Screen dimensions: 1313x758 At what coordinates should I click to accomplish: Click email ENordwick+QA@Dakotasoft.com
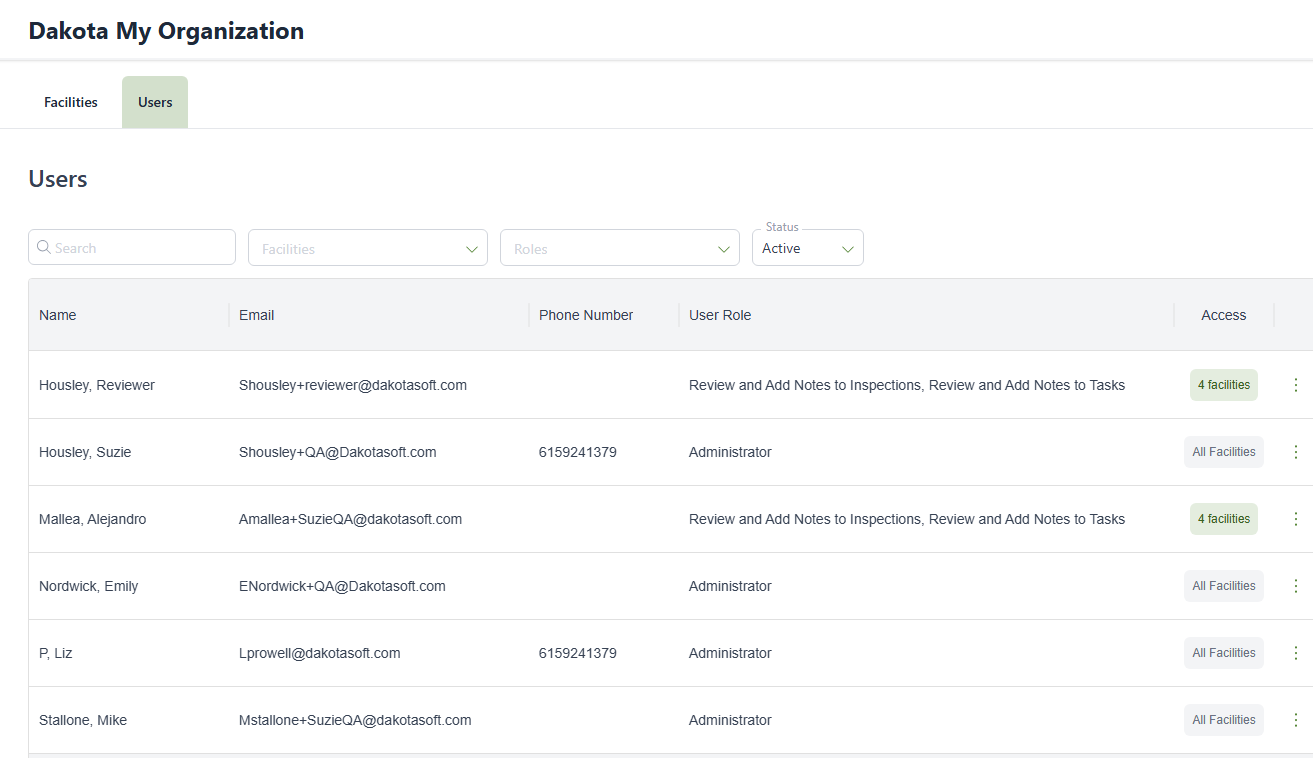342,586
